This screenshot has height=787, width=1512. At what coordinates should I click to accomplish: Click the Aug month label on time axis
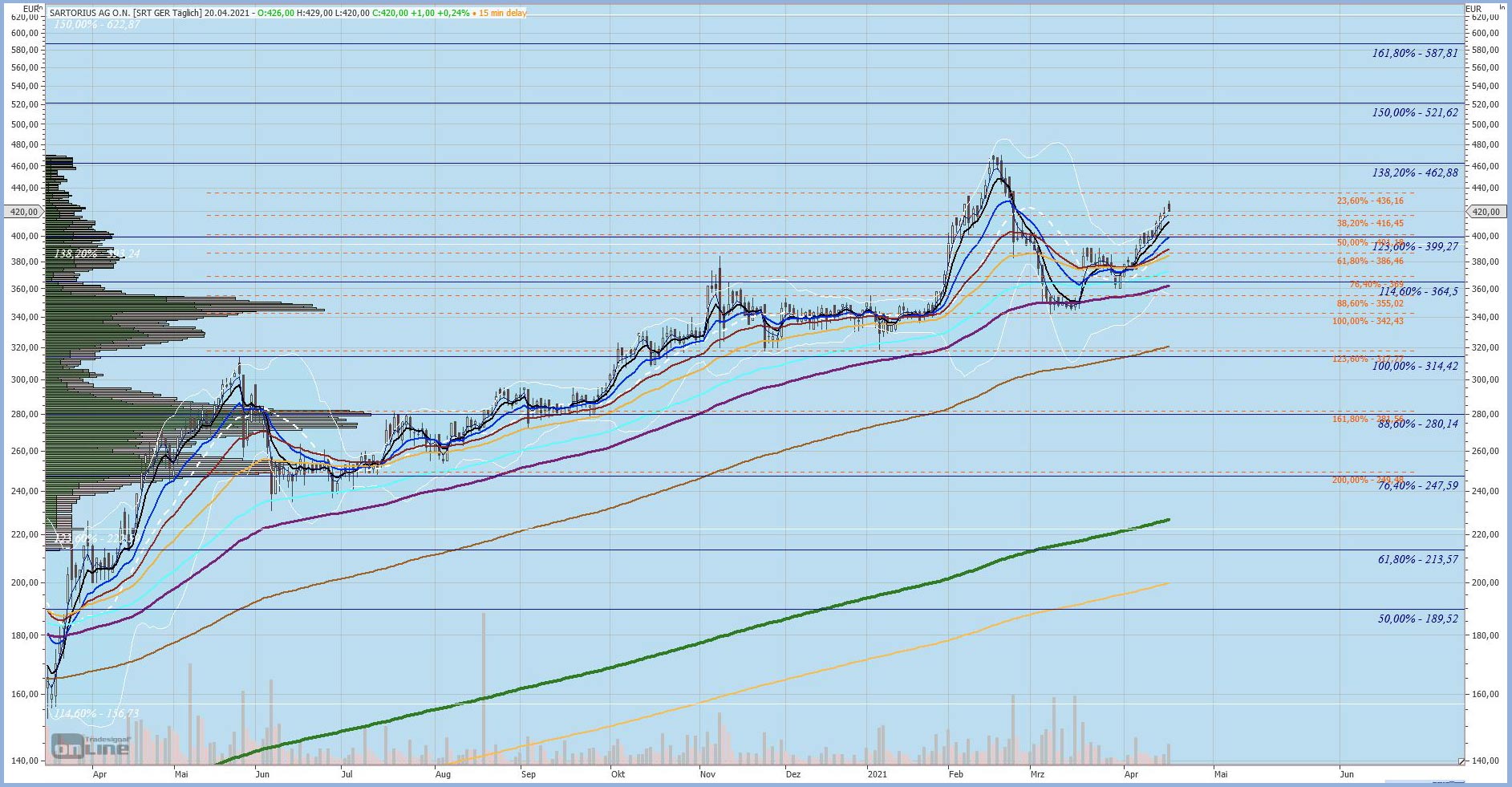tap(443, 774)
